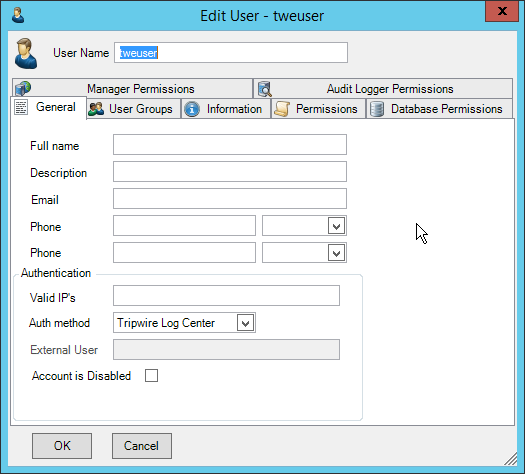This screenshot has height=474, width=525.
Task: Click the Cancel button
Action: (x=142, y=446)
